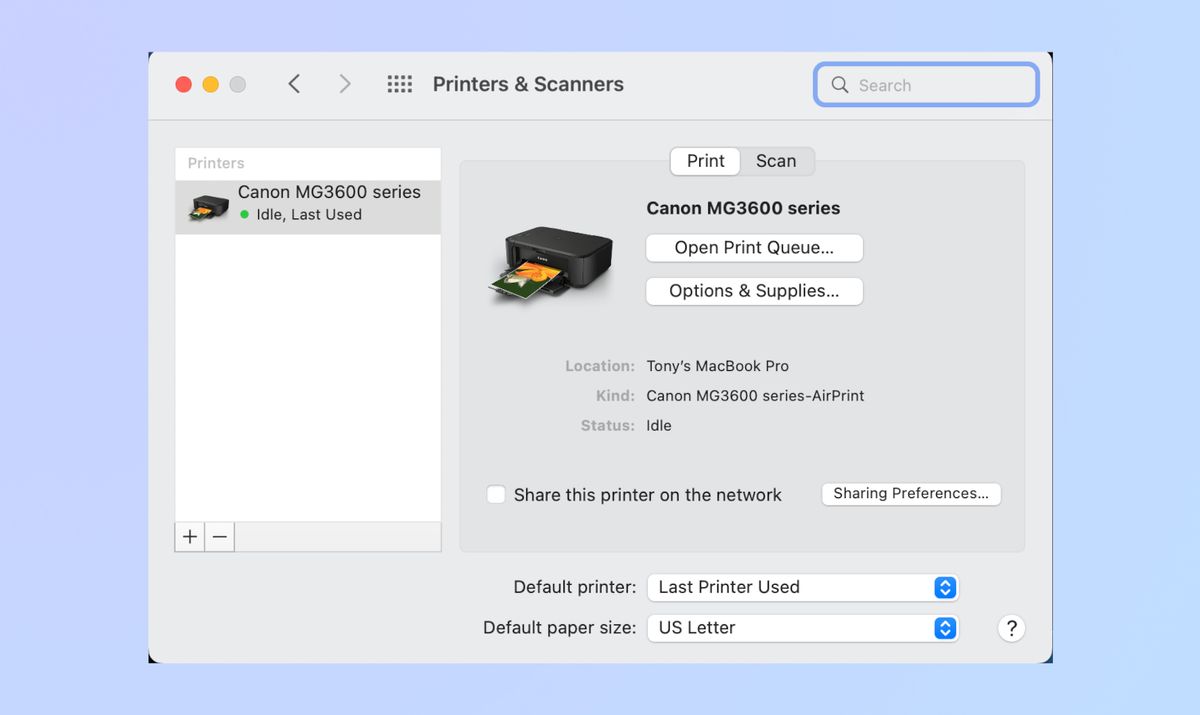Image resolution: width=1200 pixels, height=715 pixels.
Task: Click the forward navigation arrow
Action: (344, 84)
